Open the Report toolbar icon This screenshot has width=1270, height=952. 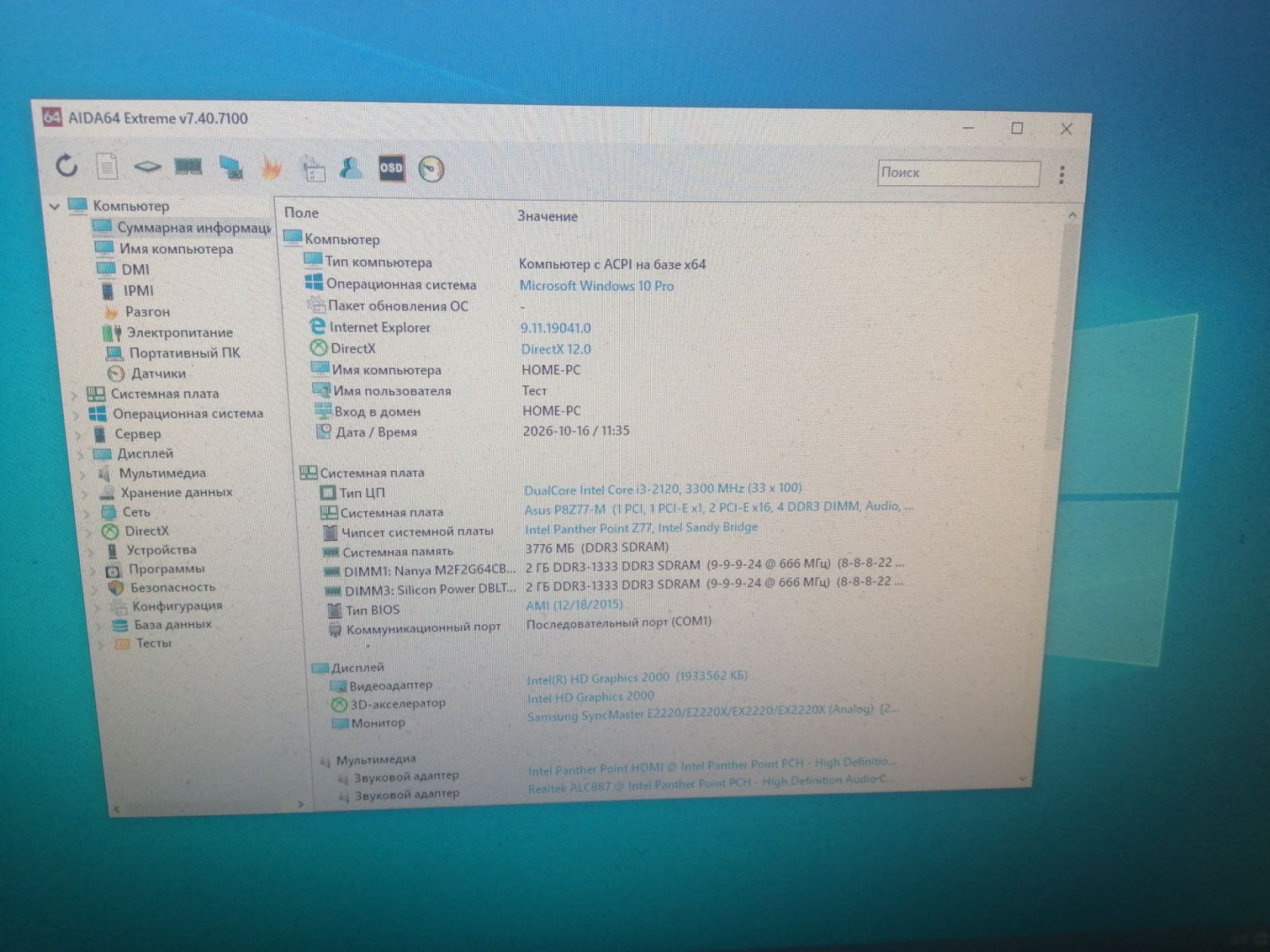(107, 166)
